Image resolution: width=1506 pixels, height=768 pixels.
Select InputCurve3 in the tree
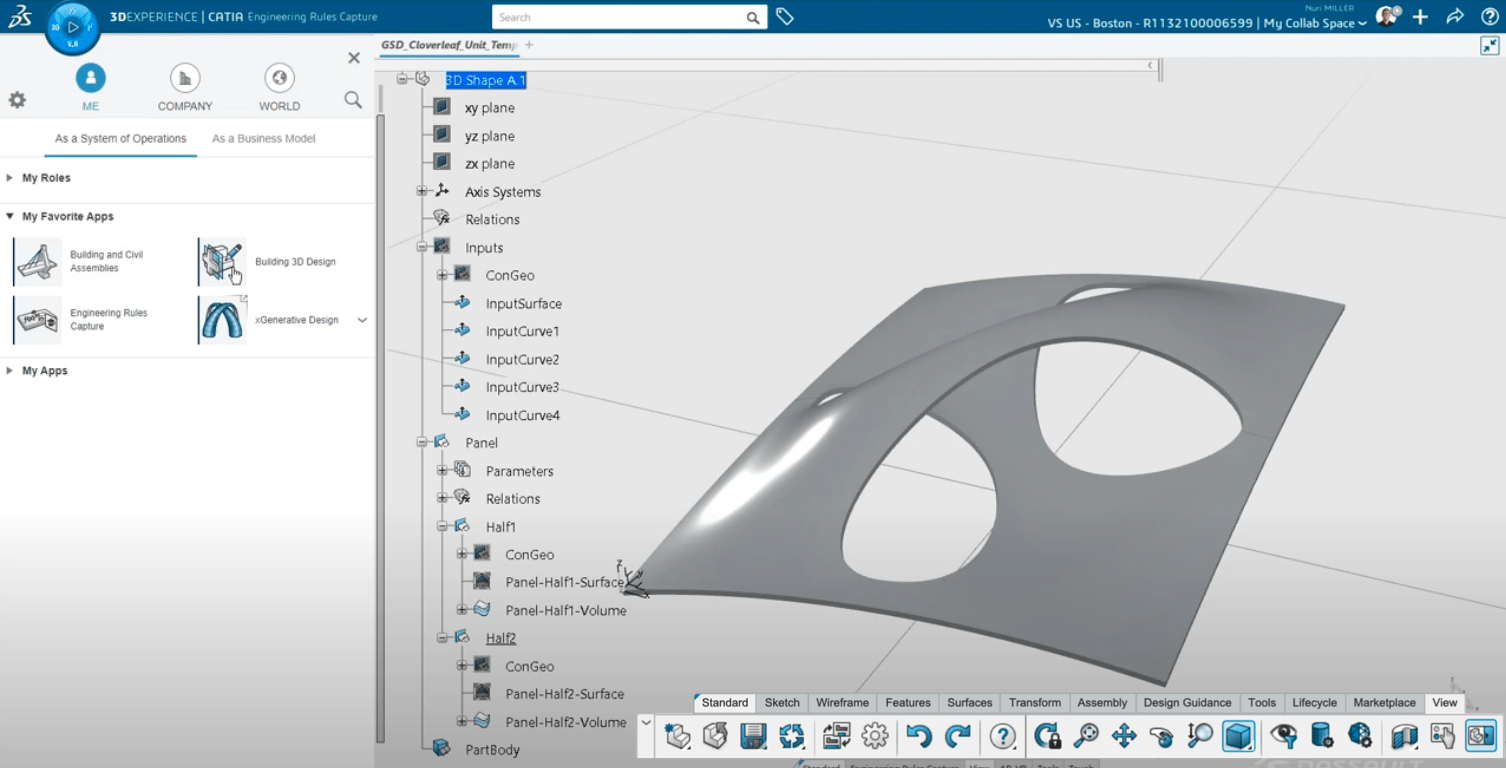(522, 387)
